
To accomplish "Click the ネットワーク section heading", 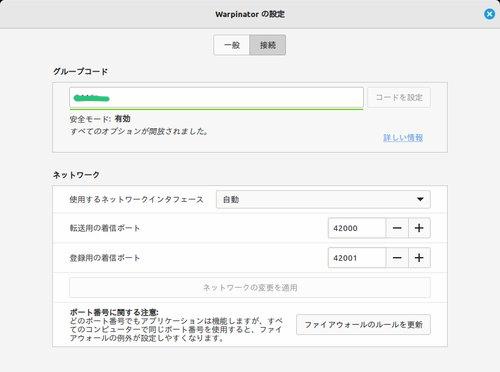I will [x=76, y=175].
